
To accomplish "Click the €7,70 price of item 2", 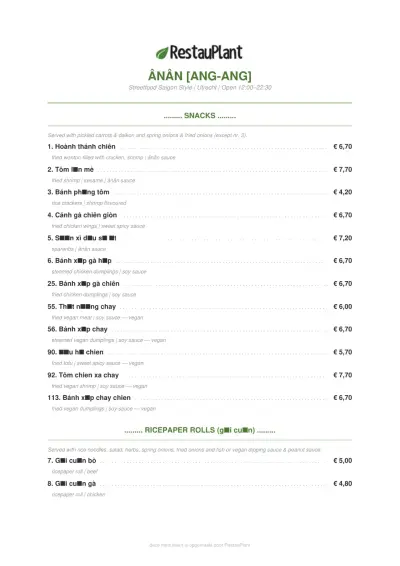I will tap(343, 169).
